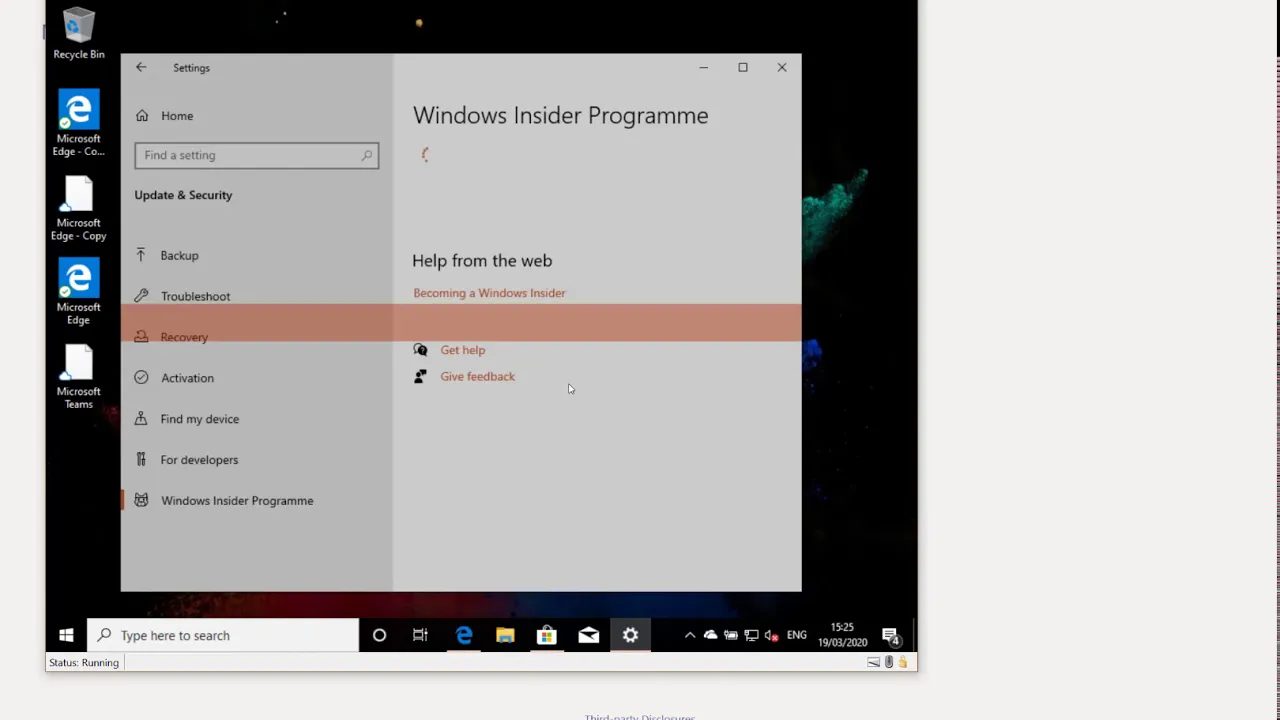
Task: Show hidden system tray icons
Action: click(690, 635)
